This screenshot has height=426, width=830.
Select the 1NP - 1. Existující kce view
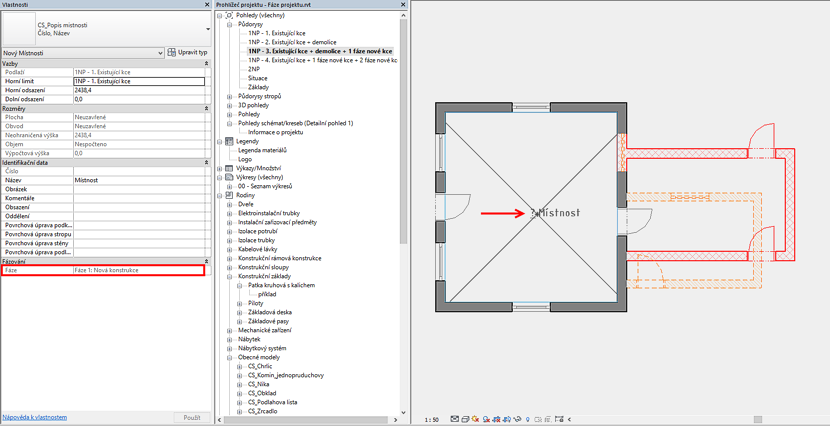tap(277, 33)
